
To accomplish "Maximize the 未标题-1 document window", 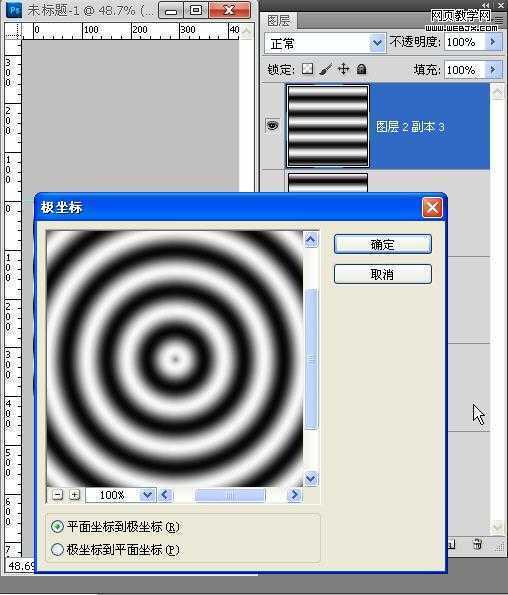I will (196, 10).
